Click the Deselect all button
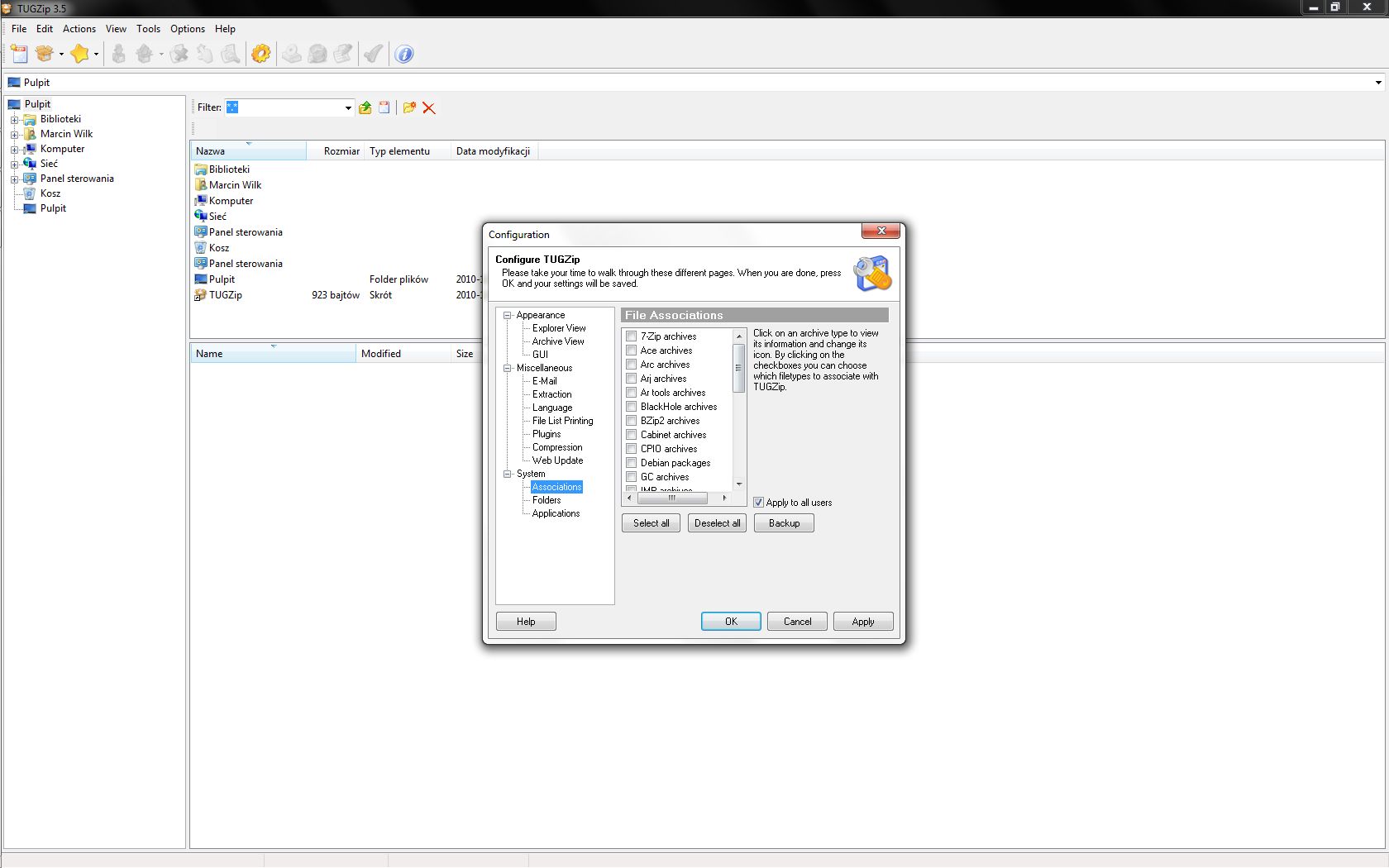The image size is (1389, 868). (x=718, y=523)
